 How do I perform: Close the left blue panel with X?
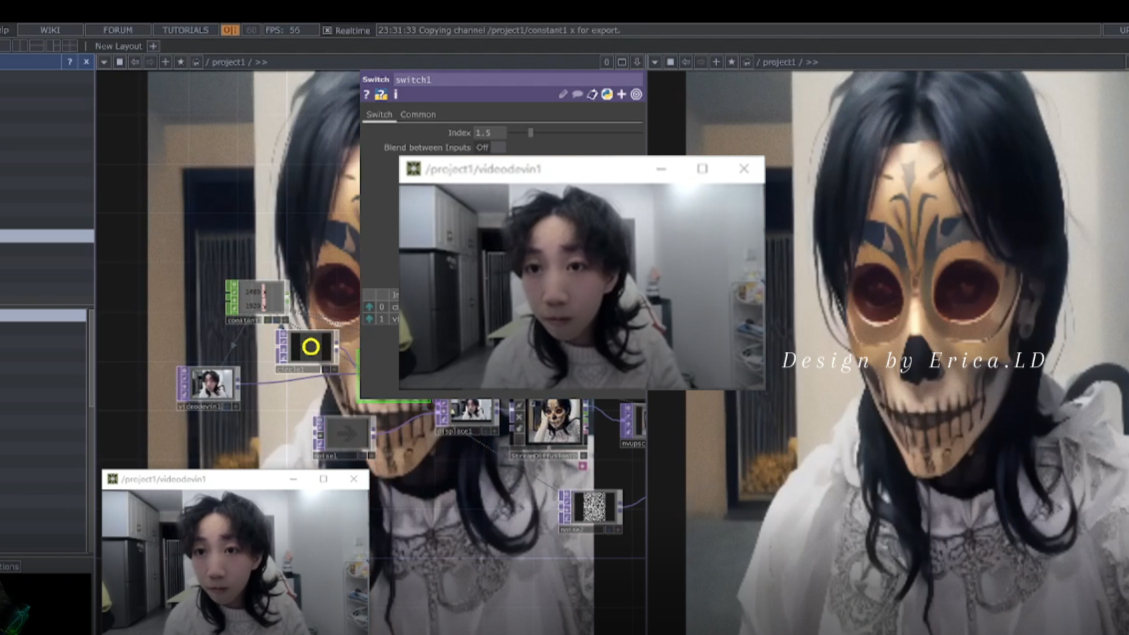click(86, 62)
